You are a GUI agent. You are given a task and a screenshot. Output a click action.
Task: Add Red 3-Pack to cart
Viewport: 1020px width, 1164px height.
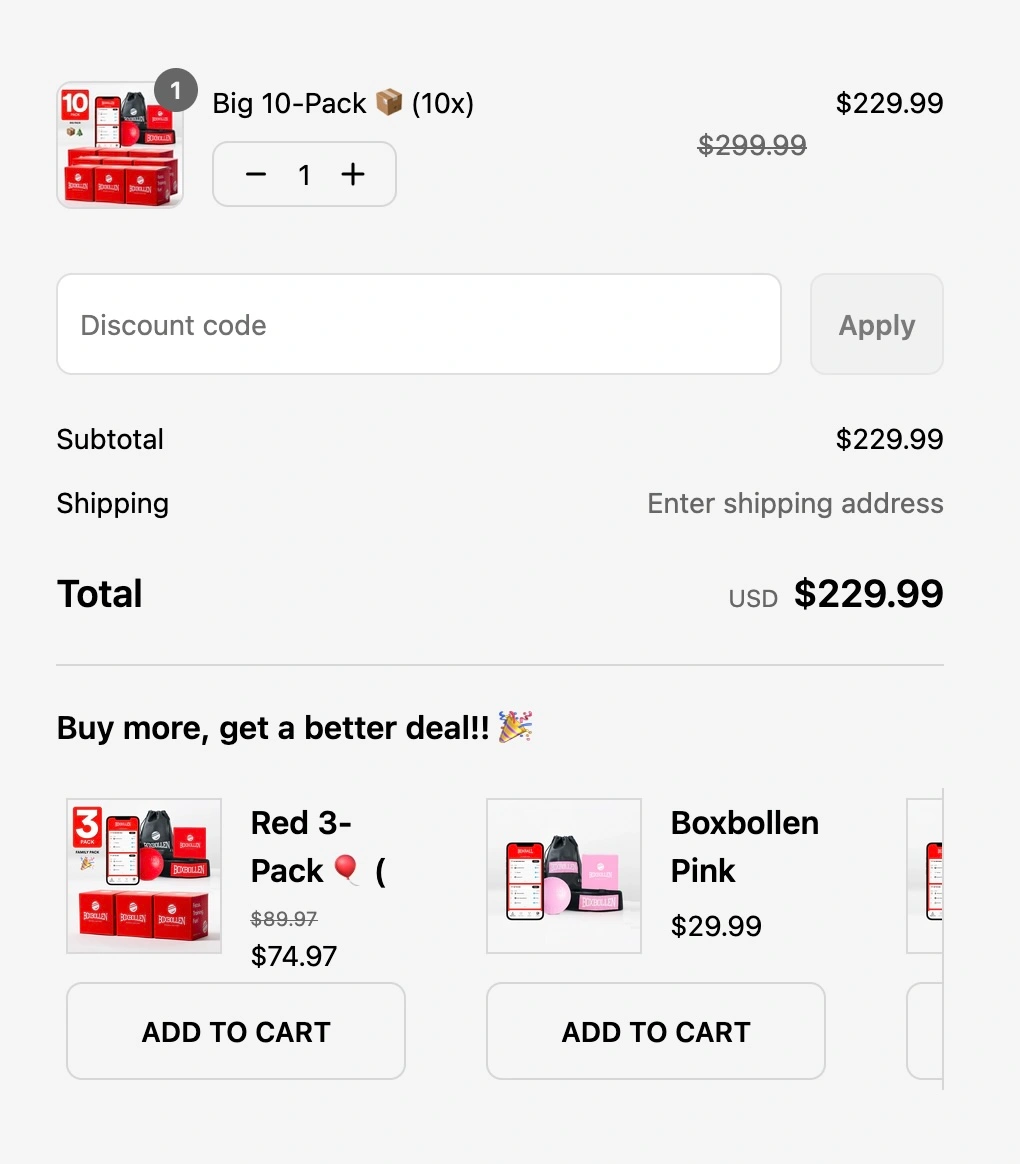[x=236, y=1031]
